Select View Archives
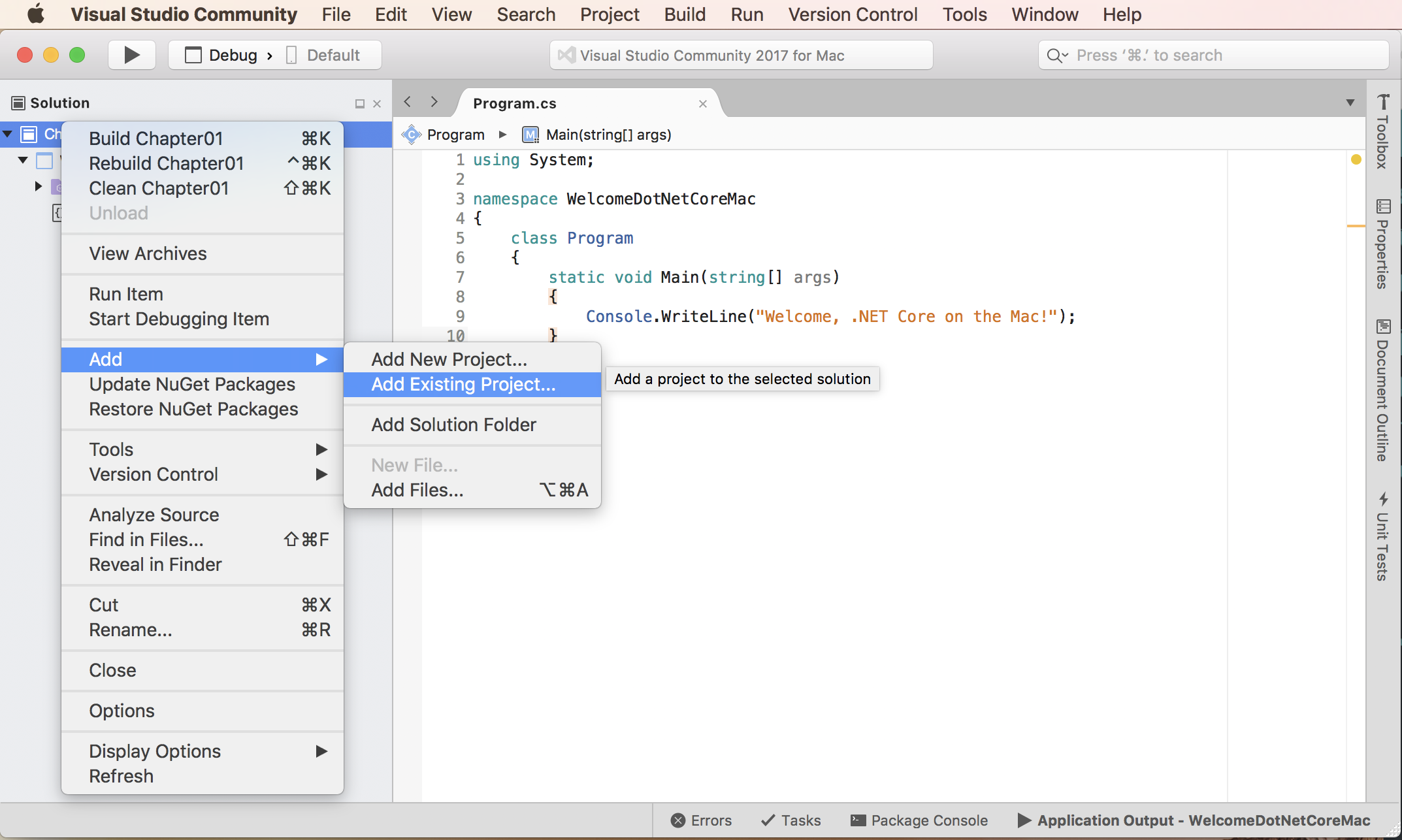The height and width of the screenshot is (840, 1402). point(203,253)
